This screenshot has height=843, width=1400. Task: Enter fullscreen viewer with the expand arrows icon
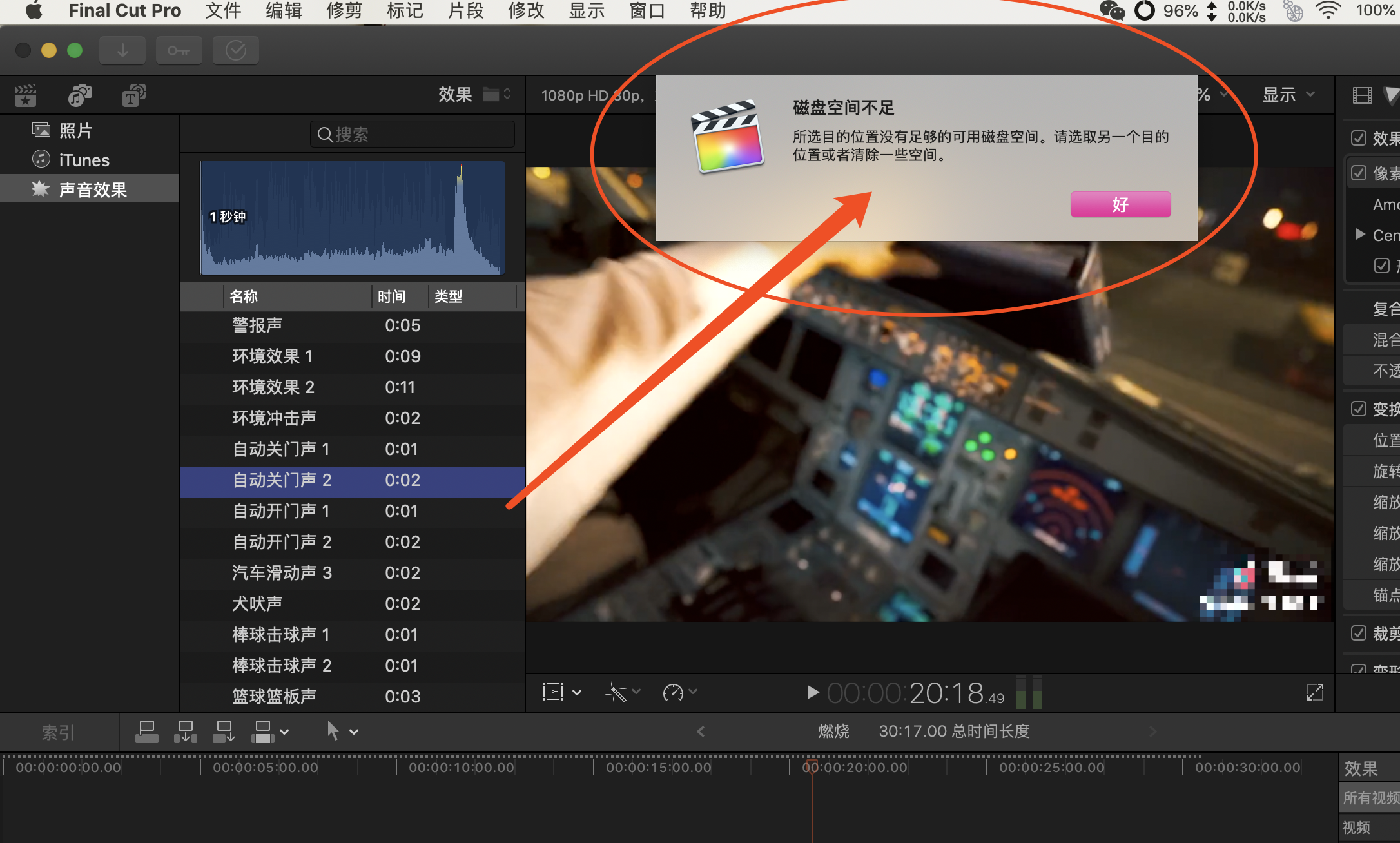click(1314, 692)
